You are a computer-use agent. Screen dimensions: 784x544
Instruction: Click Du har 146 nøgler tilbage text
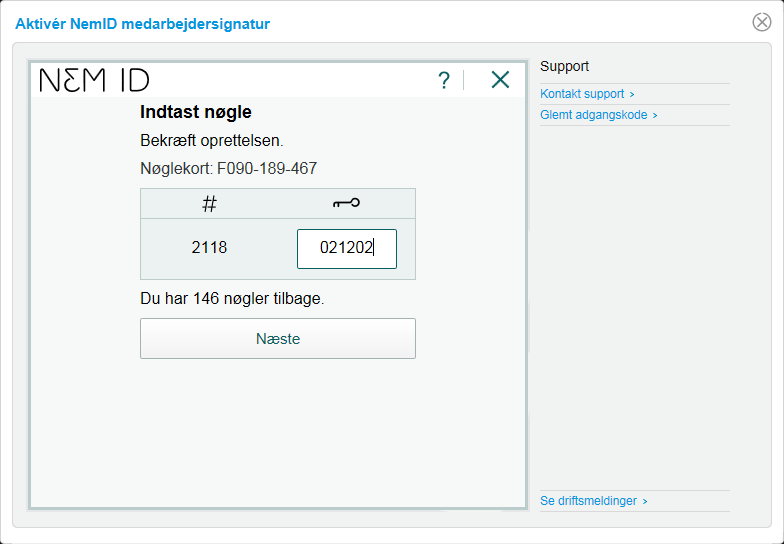(x=232, y=298)
